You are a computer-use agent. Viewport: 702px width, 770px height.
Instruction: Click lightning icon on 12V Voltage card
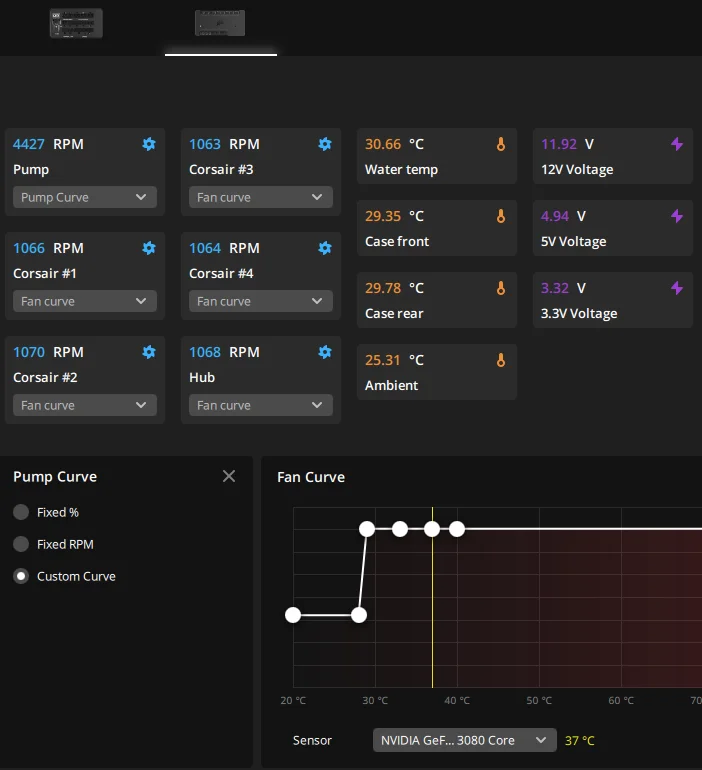click(x=677, y=144)
